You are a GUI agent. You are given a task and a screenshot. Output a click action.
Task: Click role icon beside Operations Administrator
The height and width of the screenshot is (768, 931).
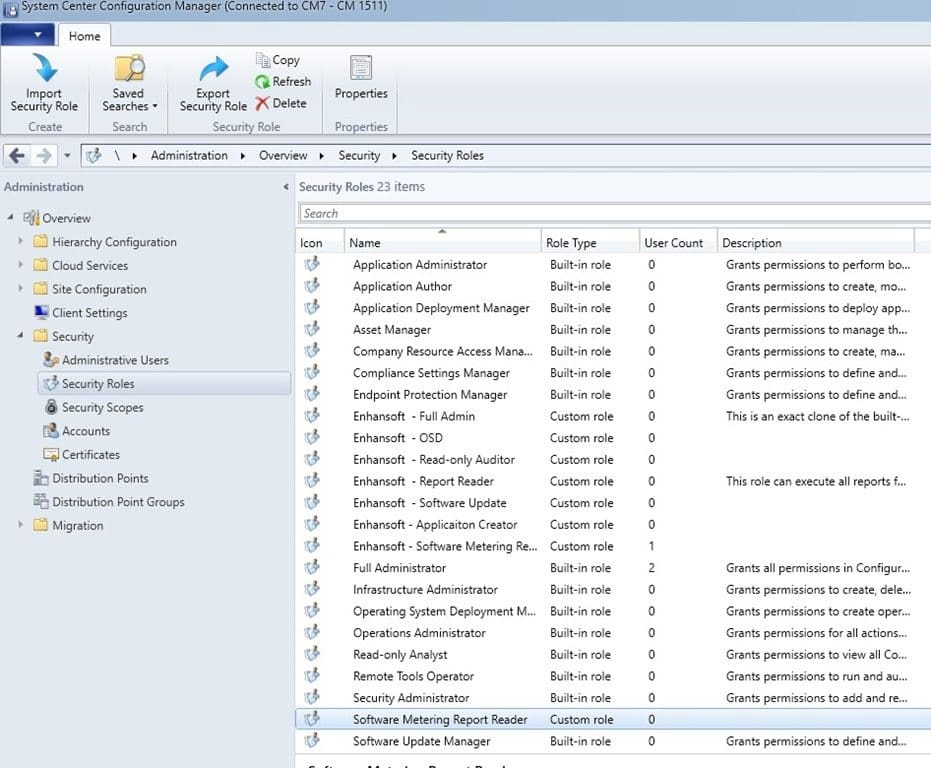point(312,632)
